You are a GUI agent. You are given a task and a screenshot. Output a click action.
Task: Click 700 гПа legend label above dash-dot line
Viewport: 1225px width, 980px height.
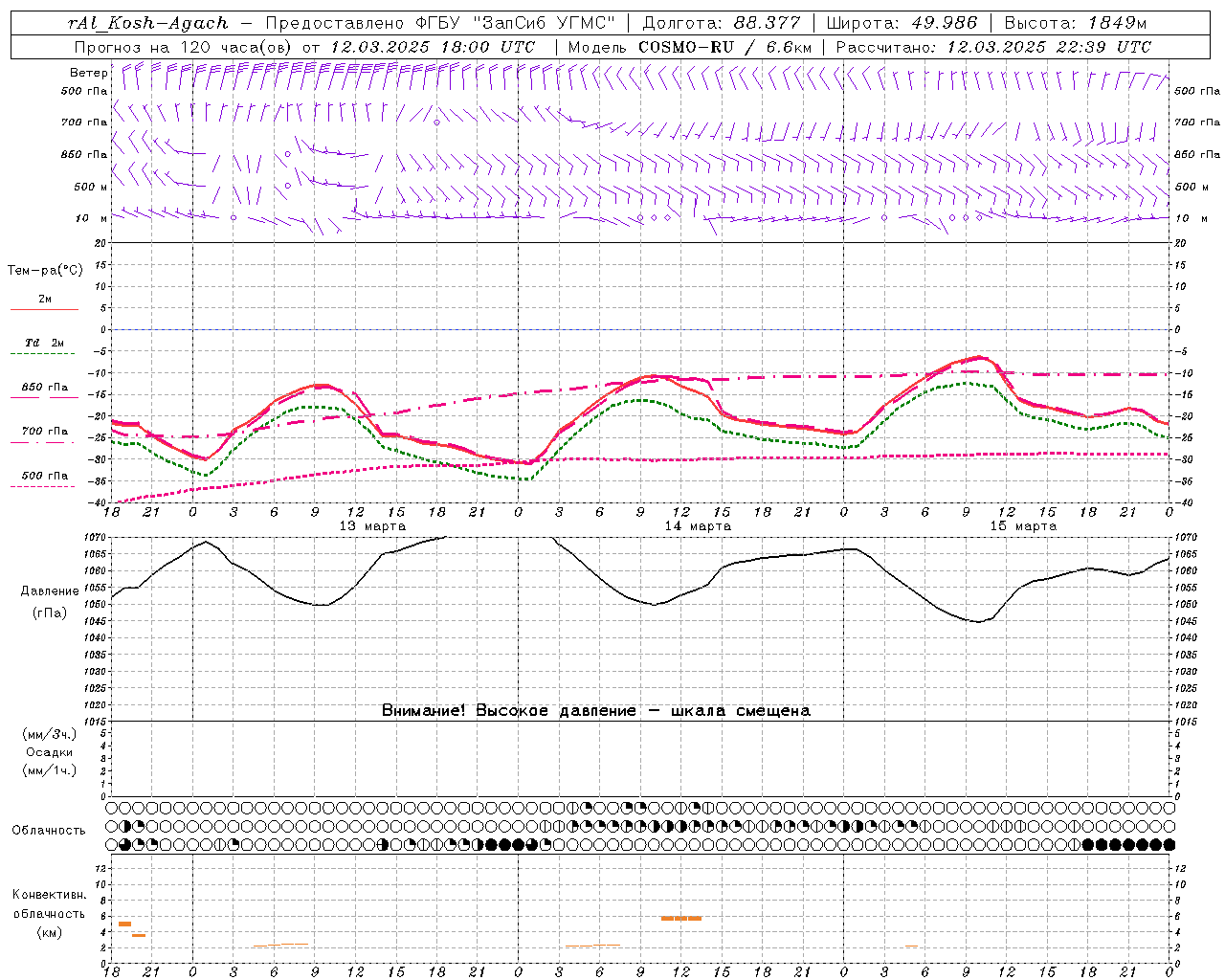pyautogui.click(x=45, y=432)
